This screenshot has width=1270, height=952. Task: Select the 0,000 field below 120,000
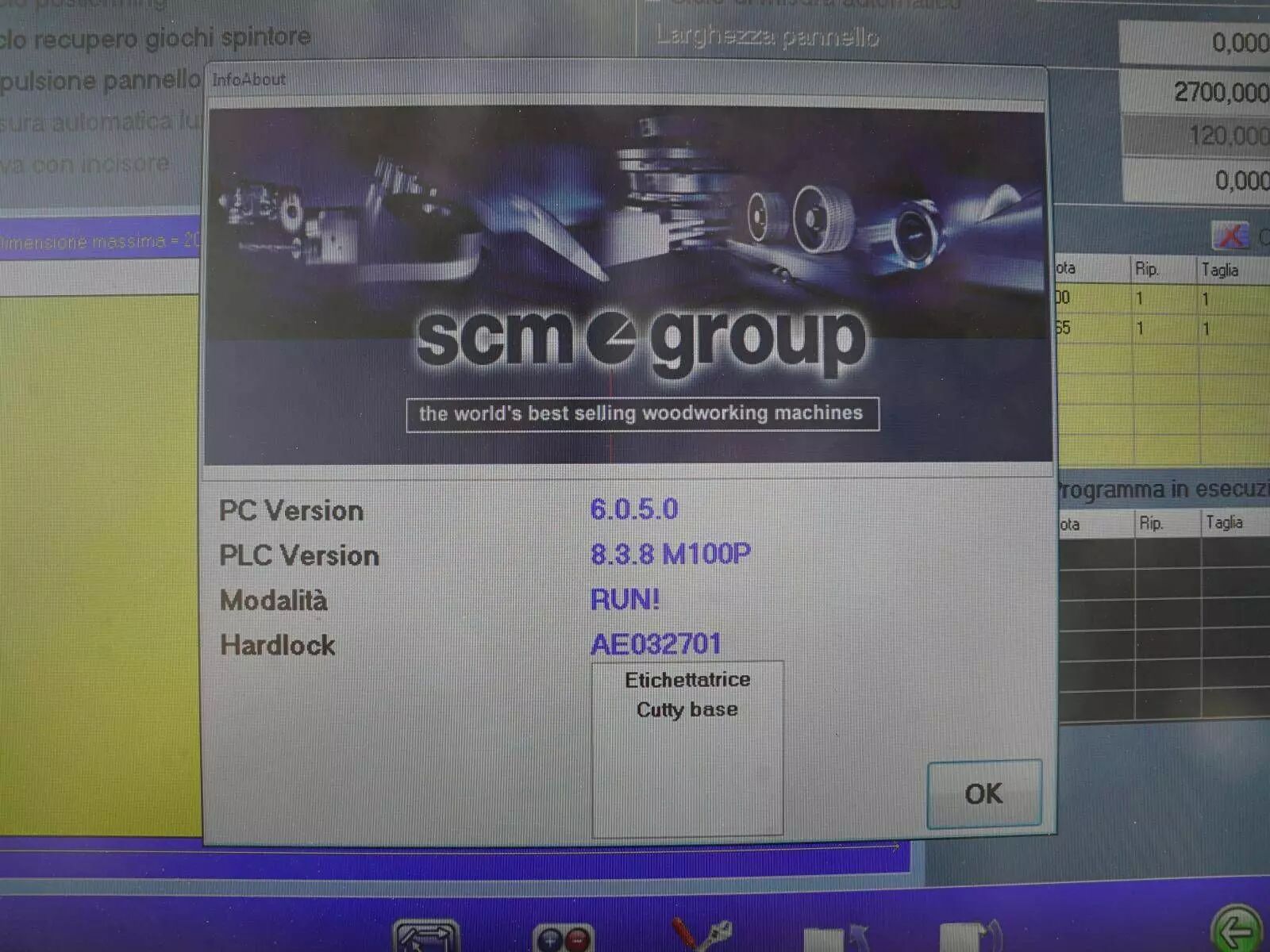(x=1195, y=179)
